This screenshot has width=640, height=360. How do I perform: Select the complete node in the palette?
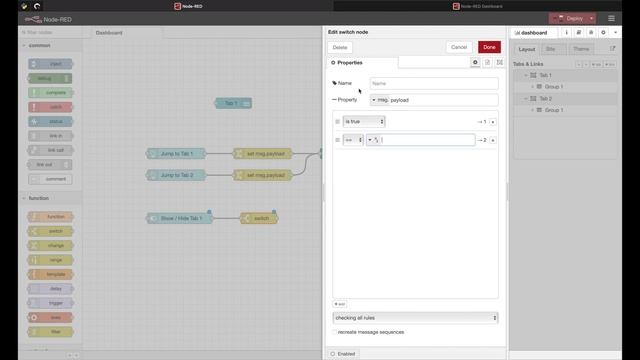[50, 93]
